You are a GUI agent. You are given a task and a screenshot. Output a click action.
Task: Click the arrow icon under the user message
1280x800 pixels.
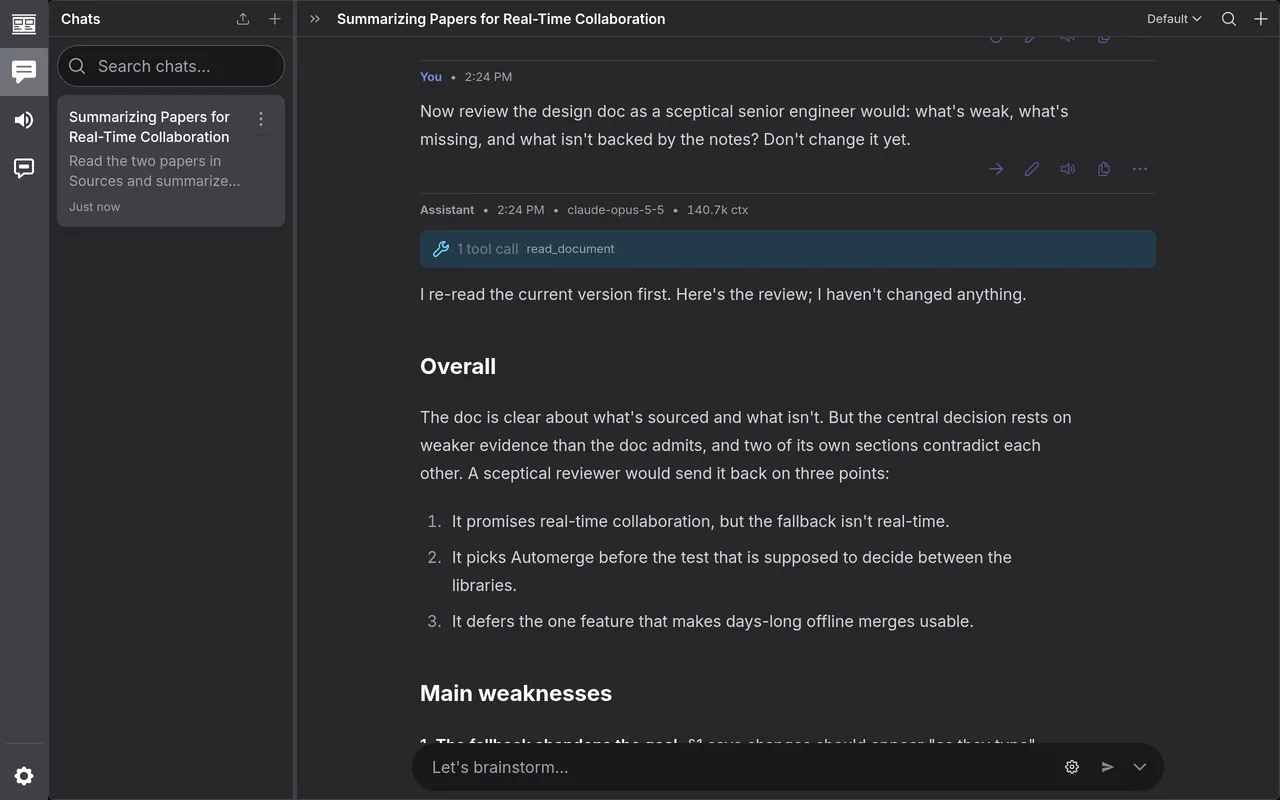click(996, 169)
